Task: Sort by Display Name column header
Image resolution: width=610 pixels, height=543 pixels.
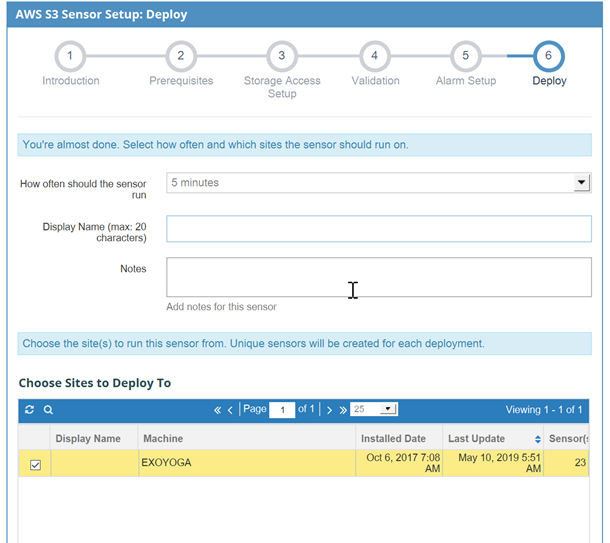Action: point(94,438)
